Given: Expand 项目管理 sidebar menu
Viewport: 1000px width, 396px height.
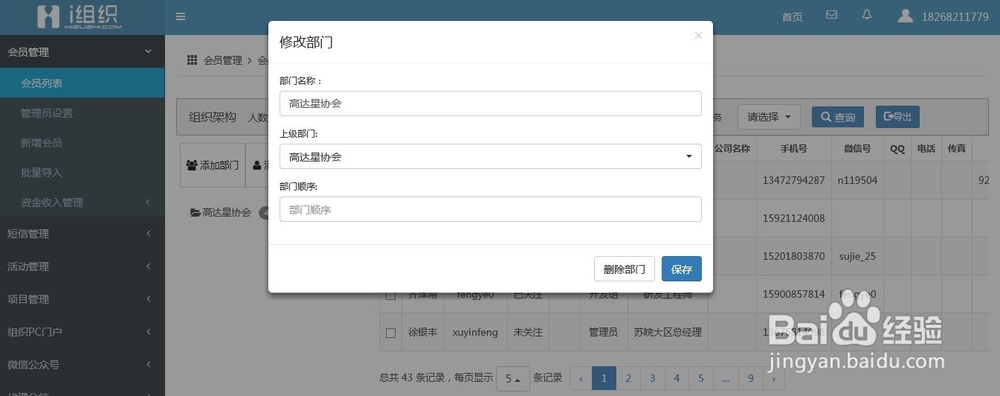Looking at the screenshot, I should [82, 299].
